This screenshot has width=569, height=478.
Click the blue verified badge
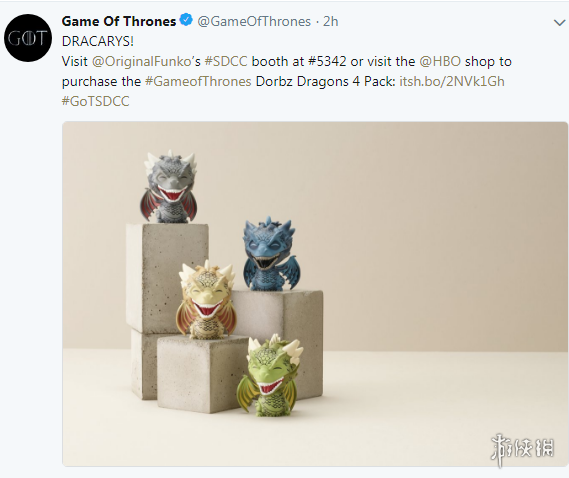click(187, 20)
